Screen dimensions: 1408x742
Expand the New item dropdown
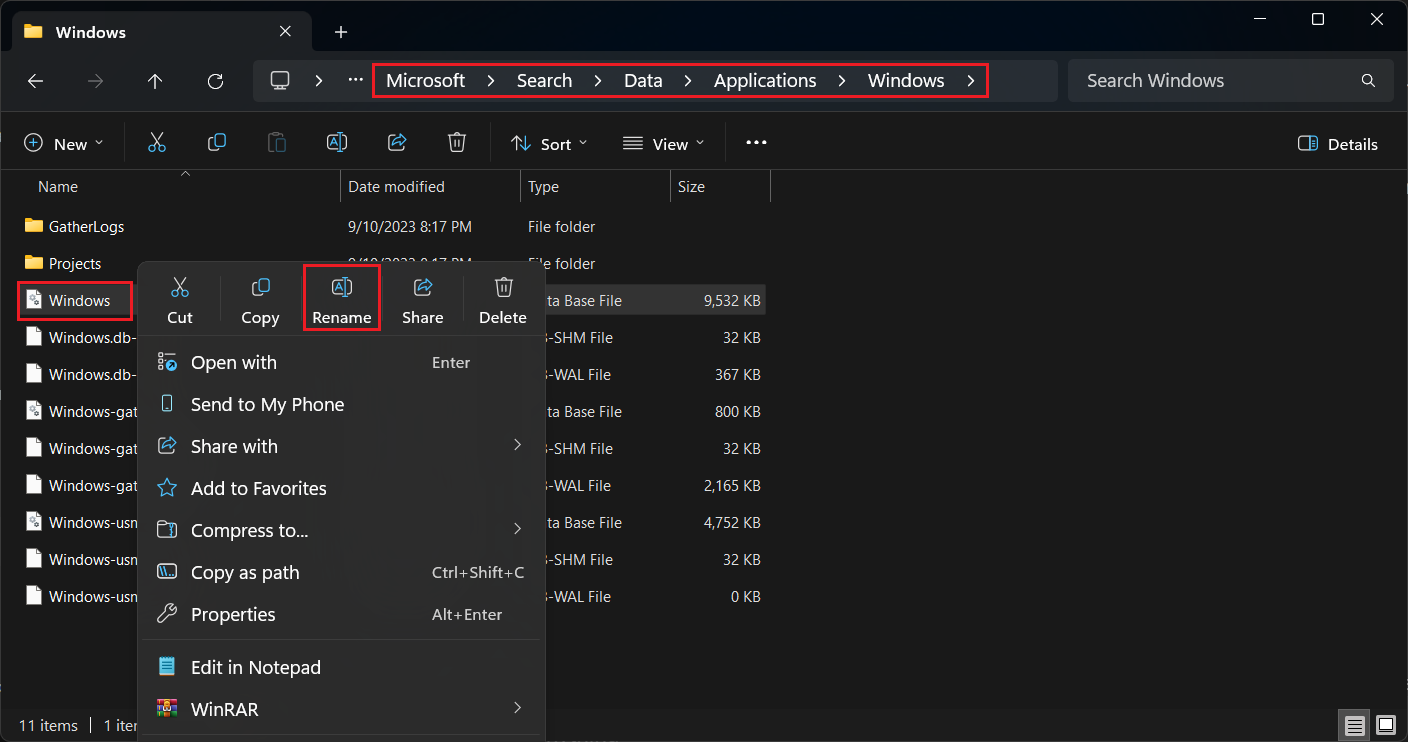tap(63, 144)
